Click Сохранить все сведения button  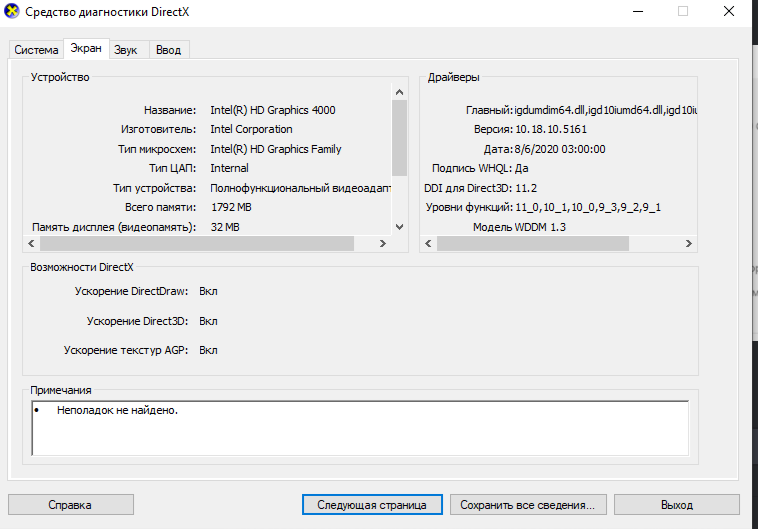(x=528, y=505)
